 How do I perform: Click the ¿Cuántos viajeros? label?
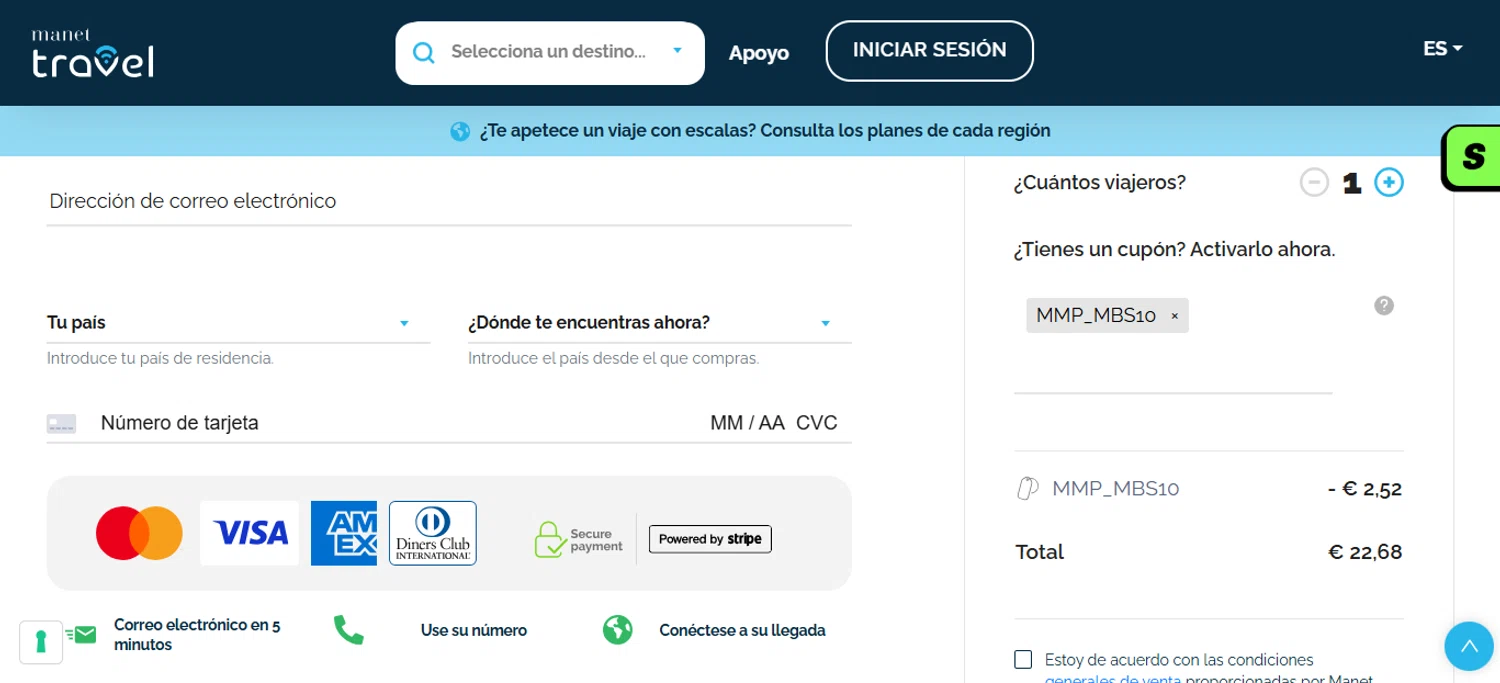click(x=1099, y=183)
